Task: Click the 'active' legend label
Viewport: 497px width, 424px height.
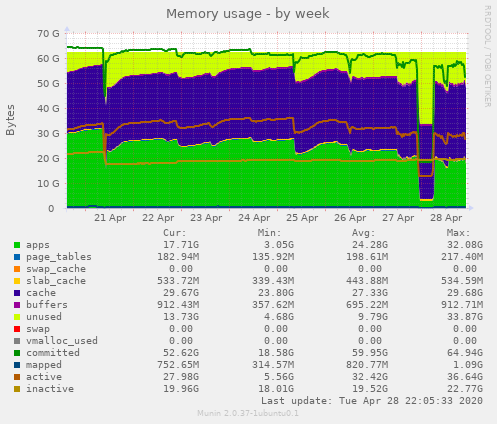Action: [x=44, y=377]
